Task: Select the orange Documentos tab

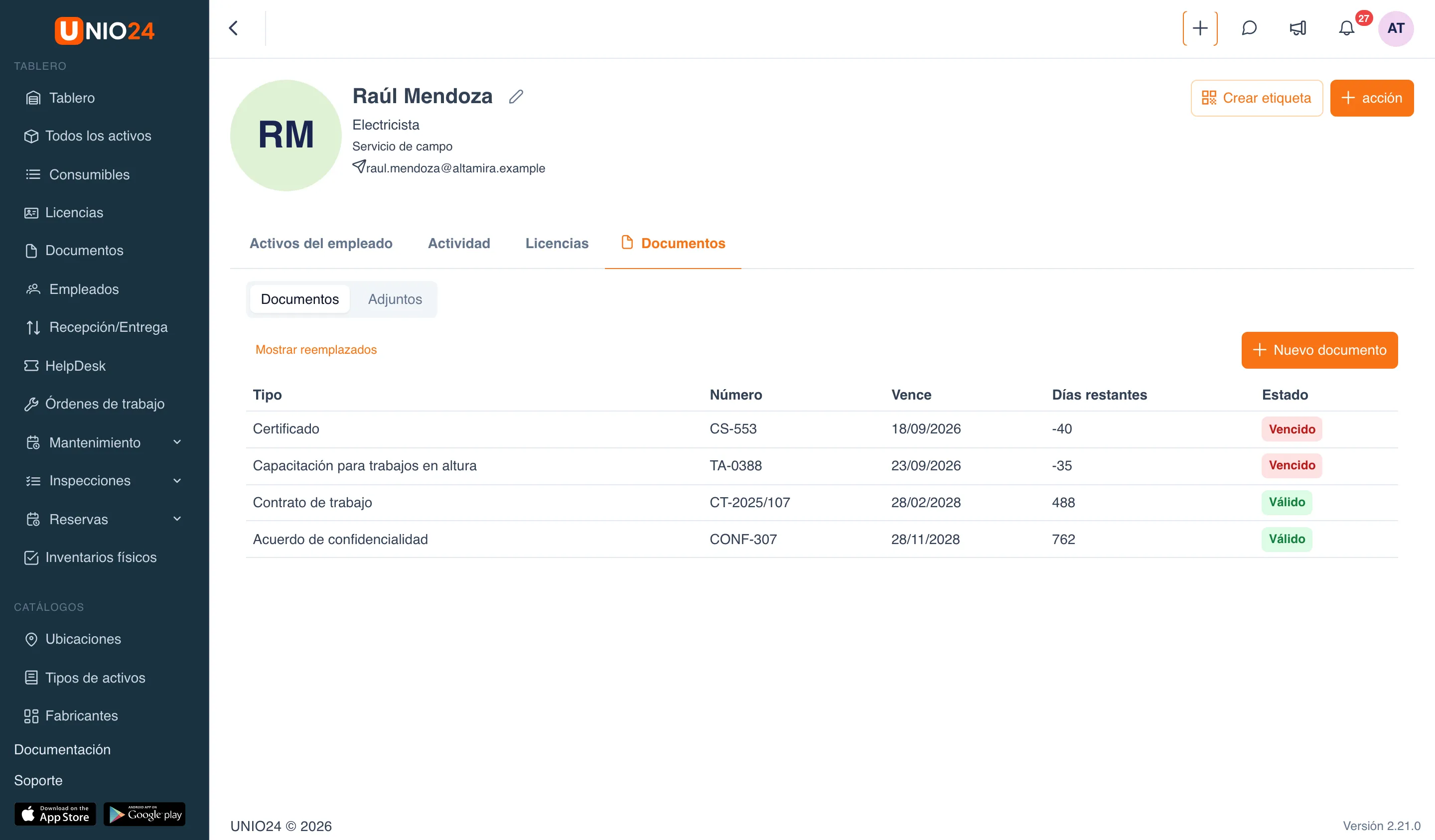Action: coord(673,243)
